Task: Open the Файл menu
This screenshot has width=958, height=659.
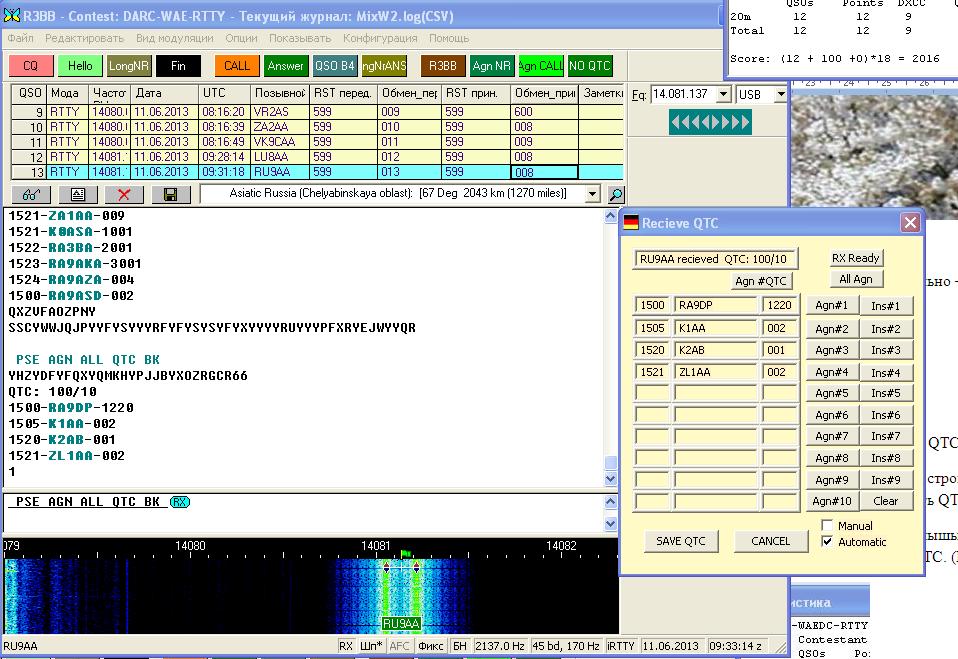Action: point(20,38)
